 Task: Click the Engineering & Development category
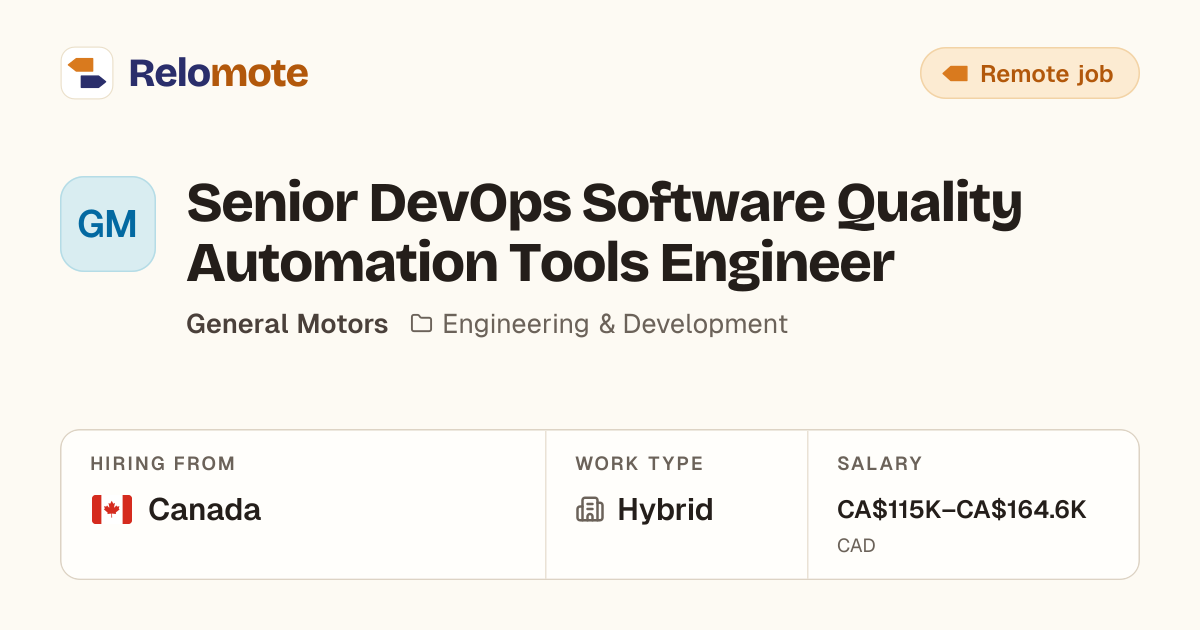615,324
